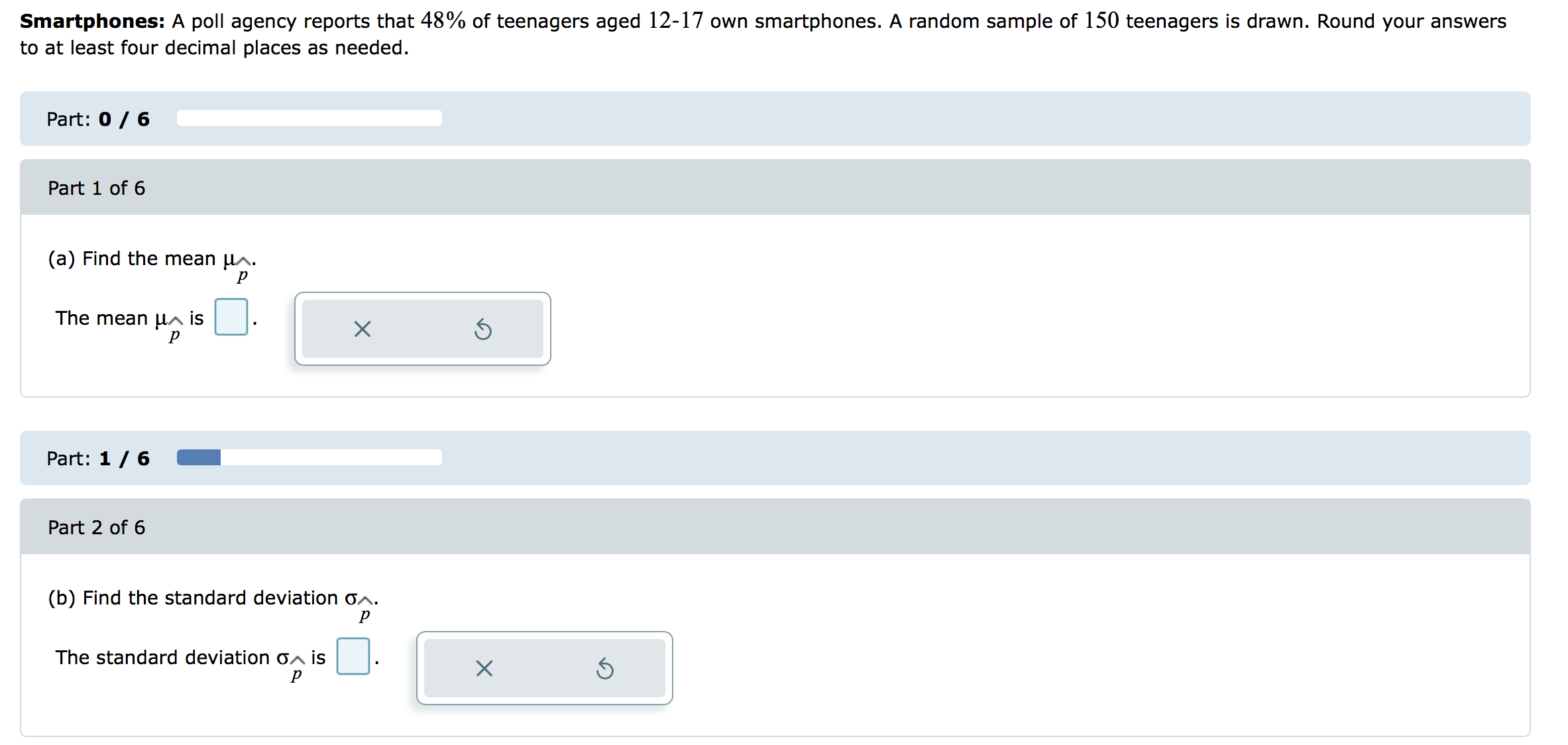Viewport: 1568px width, 745px height.
Task: Click the answer box for the standard deviation
Action: coord(353,658)
